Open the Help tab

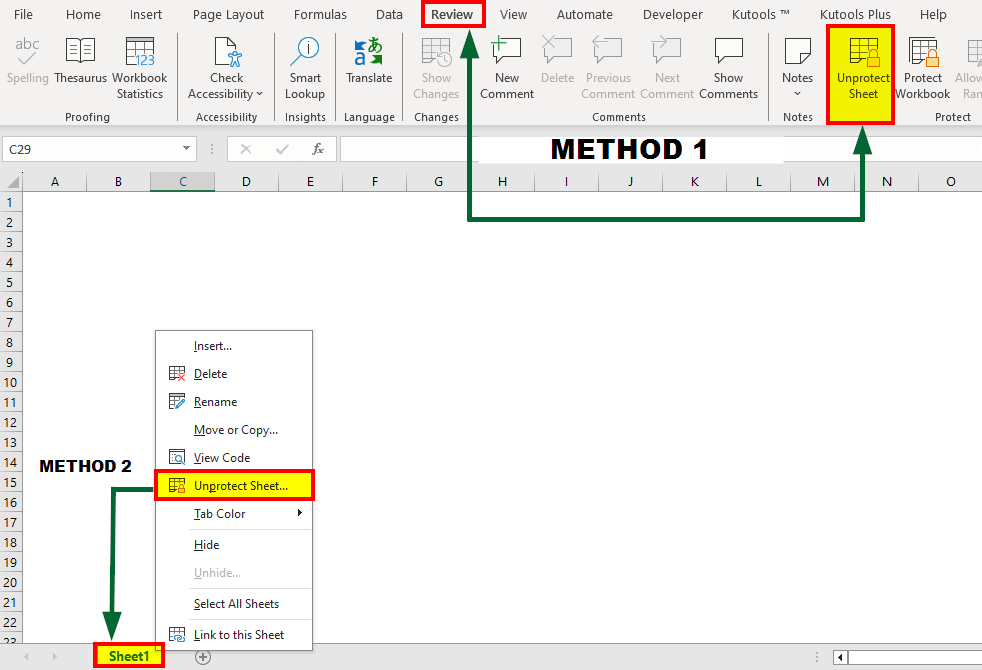coord(933,14)
